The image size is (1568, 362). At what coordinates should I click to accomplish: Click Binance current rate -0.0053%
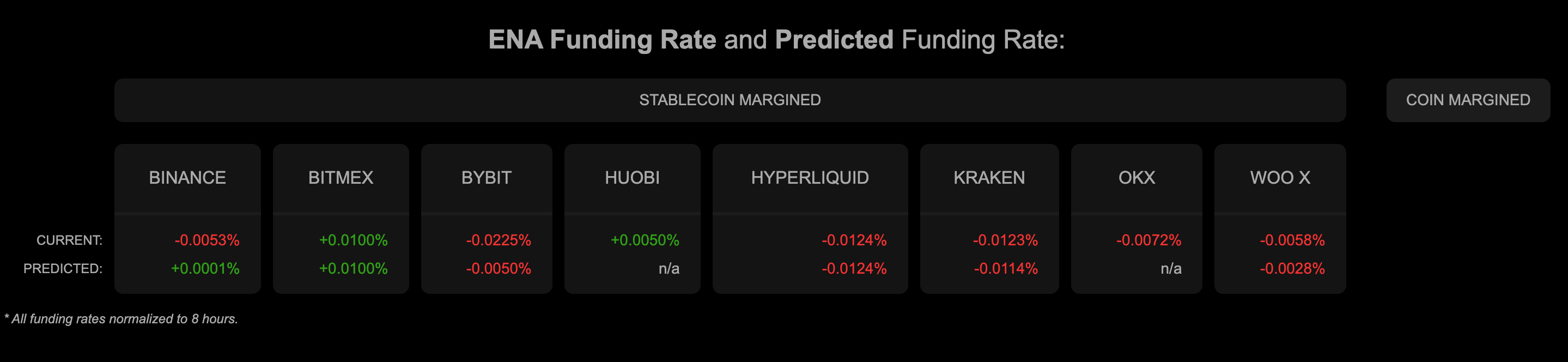click(x=207, y=240)
